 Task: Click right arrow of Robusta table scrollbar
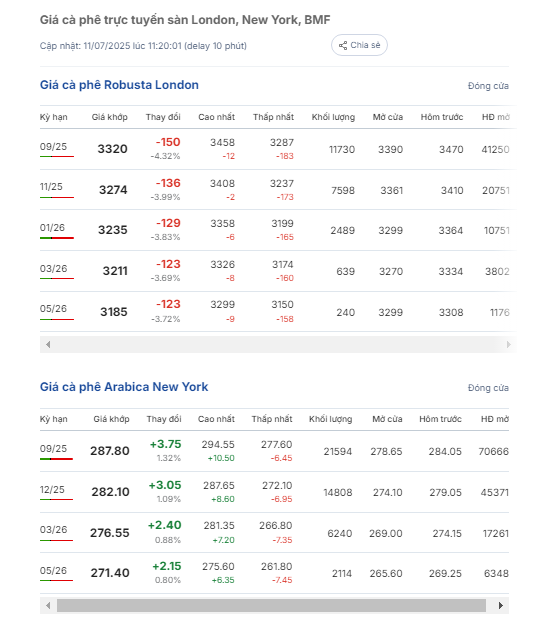[x=508, y=345]
